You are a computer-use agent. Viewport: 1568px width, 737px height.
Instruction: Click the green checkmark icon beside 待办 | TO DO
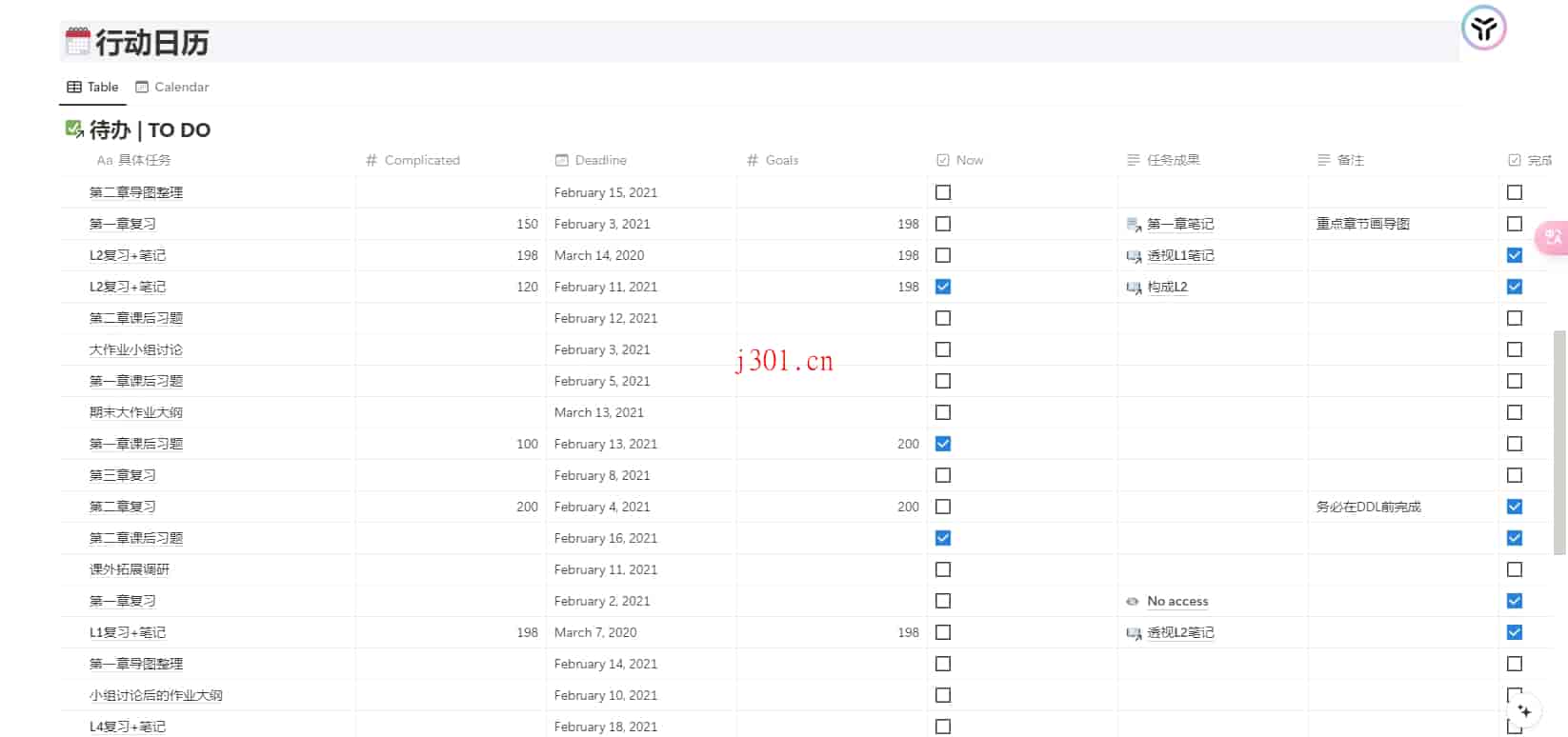point(74,129)
